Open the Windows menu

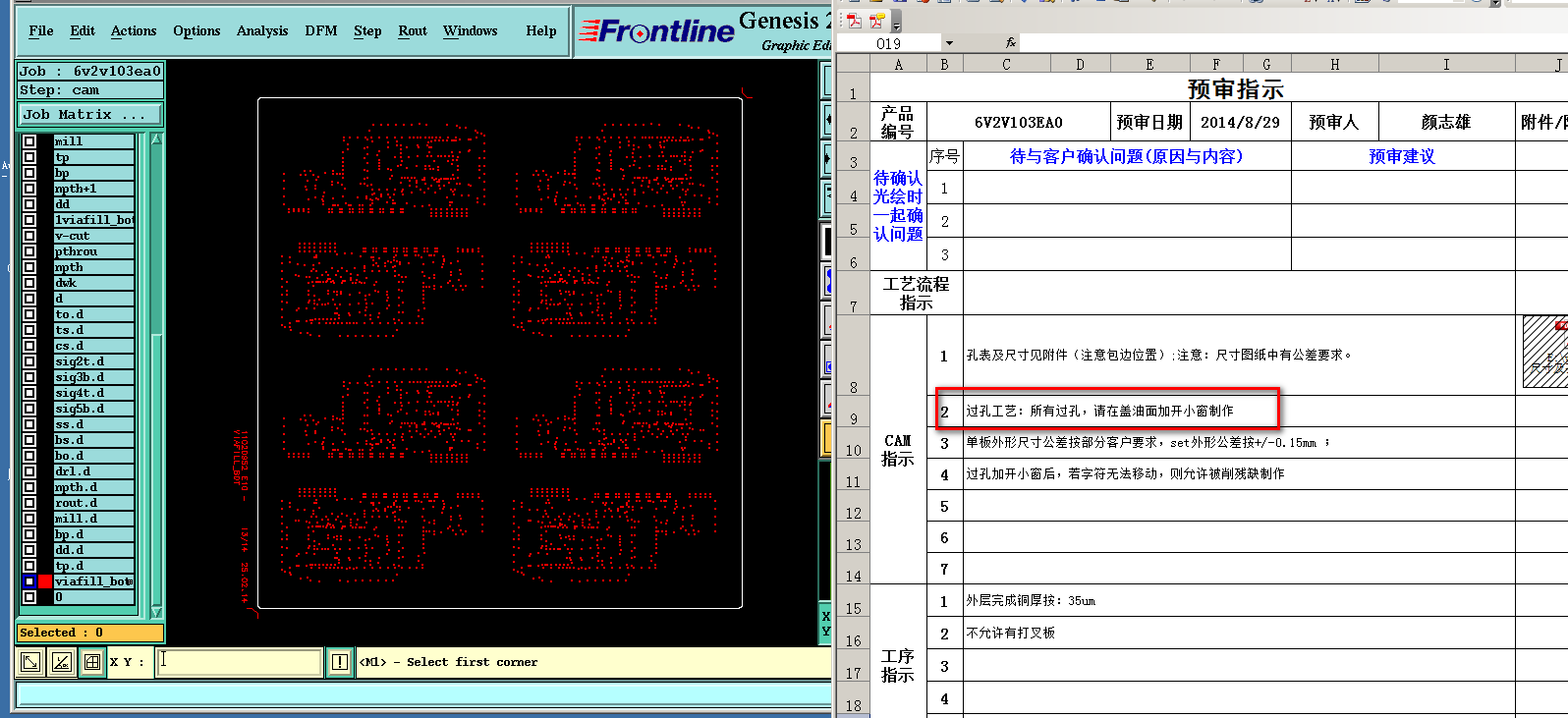pos(471,31)
